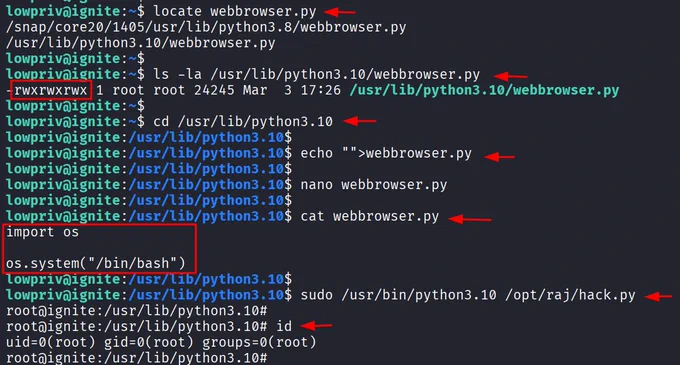Click the 'locate webbrowser.py' command text
This screenshot has height=365, width=680.
pyautogui.click(x=235, y=11)
